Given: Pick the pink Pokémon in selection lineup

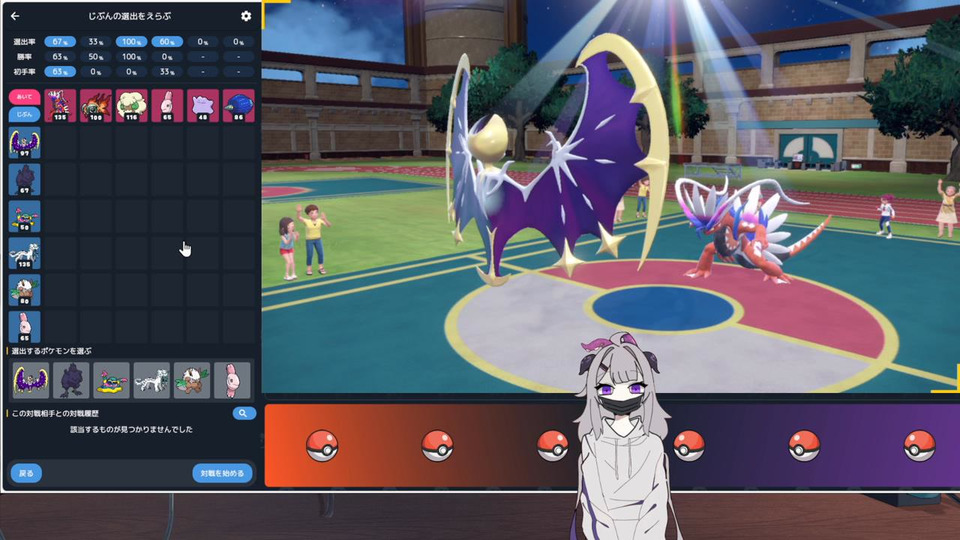Looking at the screenshot, I should 233,380.
